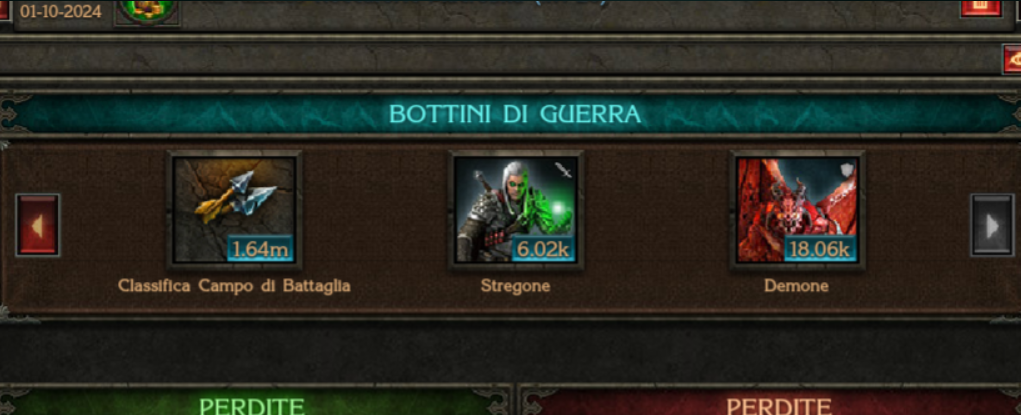The width and height of the screenshot is (1021, 415).
Task: Click the red trash icon at top right
Action: [x=982, y=8]
